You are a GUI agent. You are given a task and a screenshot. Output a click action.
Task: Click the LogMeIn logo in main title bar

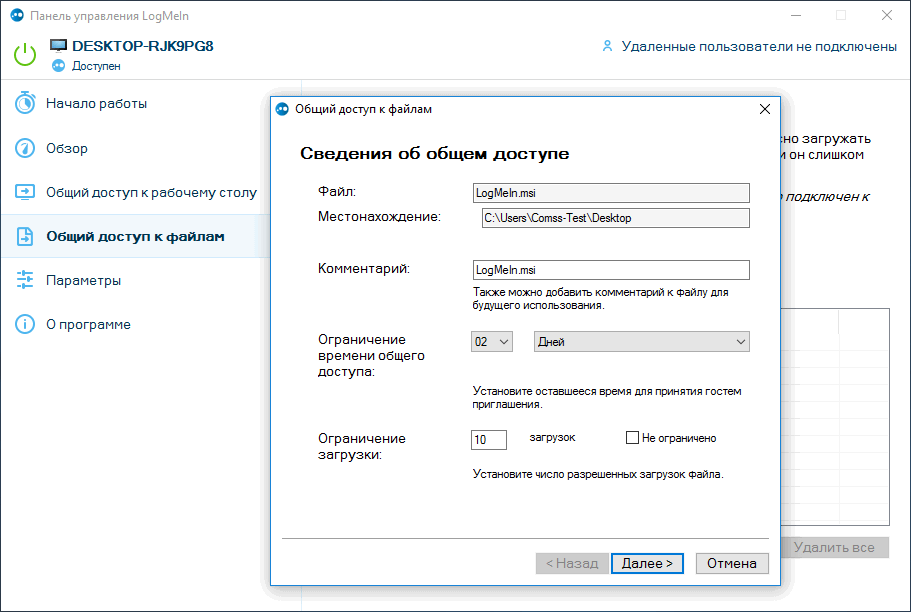[x=17, y=15]
